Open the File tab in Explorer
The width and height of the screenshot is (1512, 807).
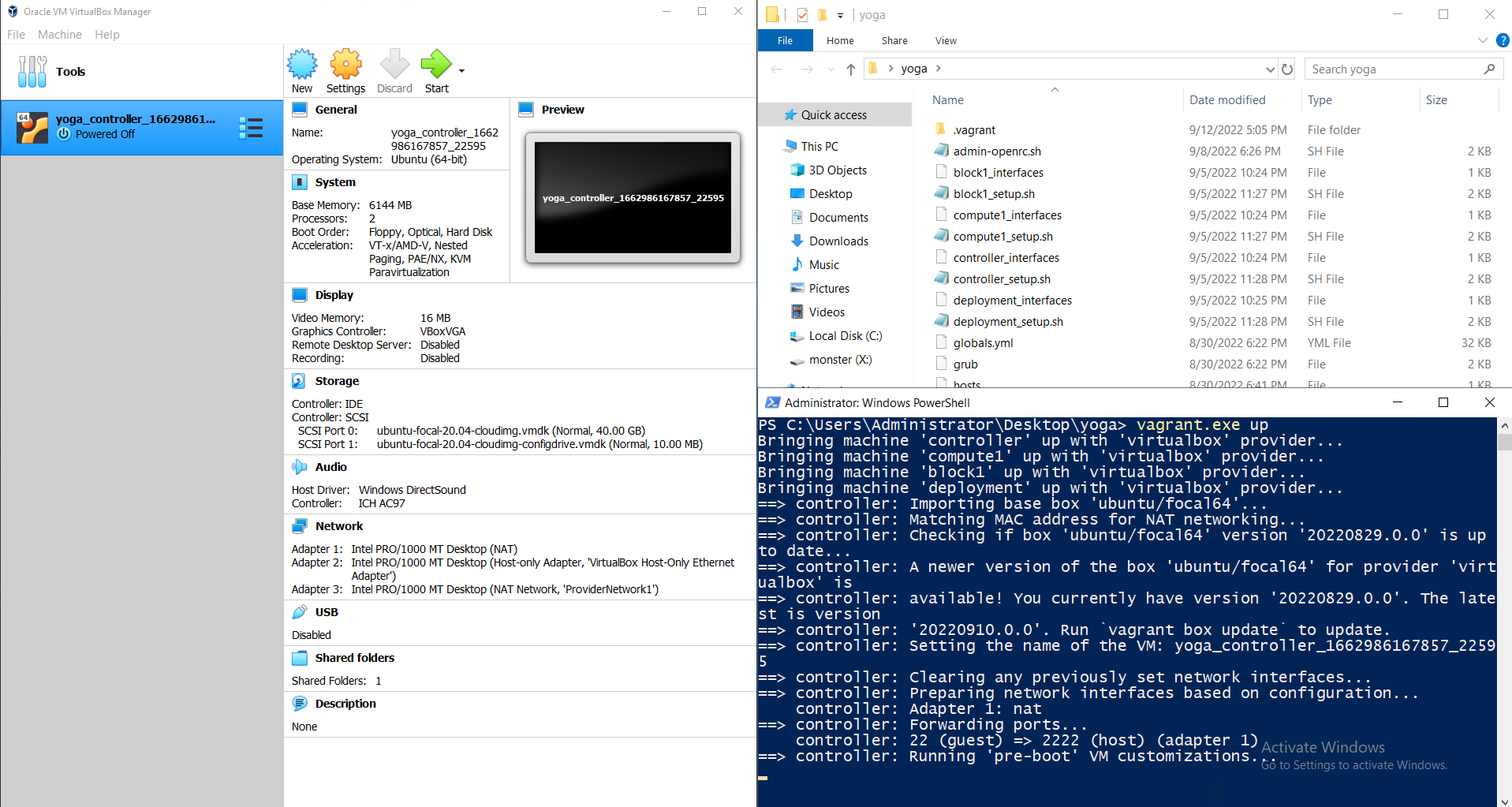[x=785, y=41]
